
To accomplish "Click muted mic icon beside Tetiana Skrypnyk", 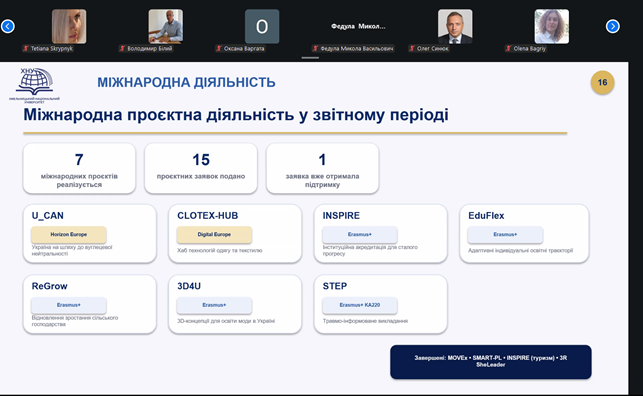I will [x=26, y=48].
